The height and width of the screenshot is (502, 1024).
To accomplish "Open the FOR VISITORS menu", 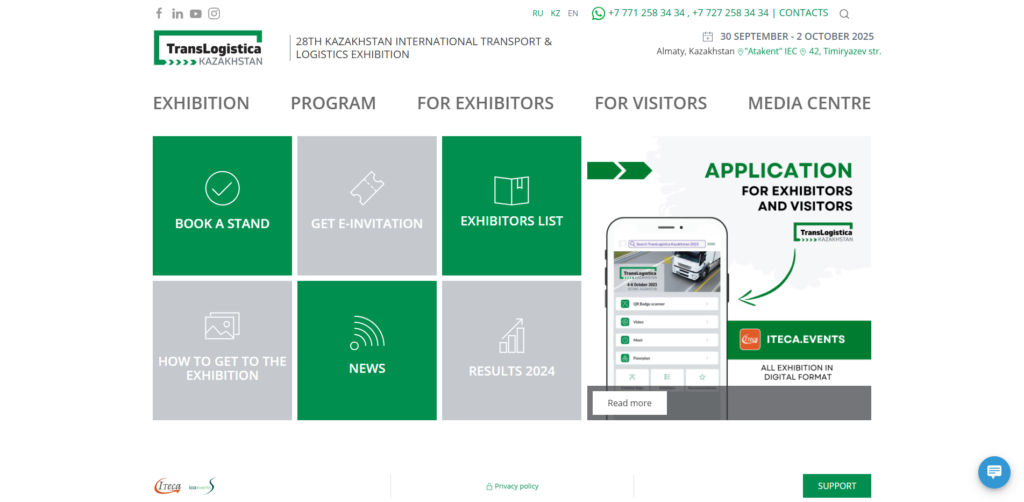I will point(650,103).
